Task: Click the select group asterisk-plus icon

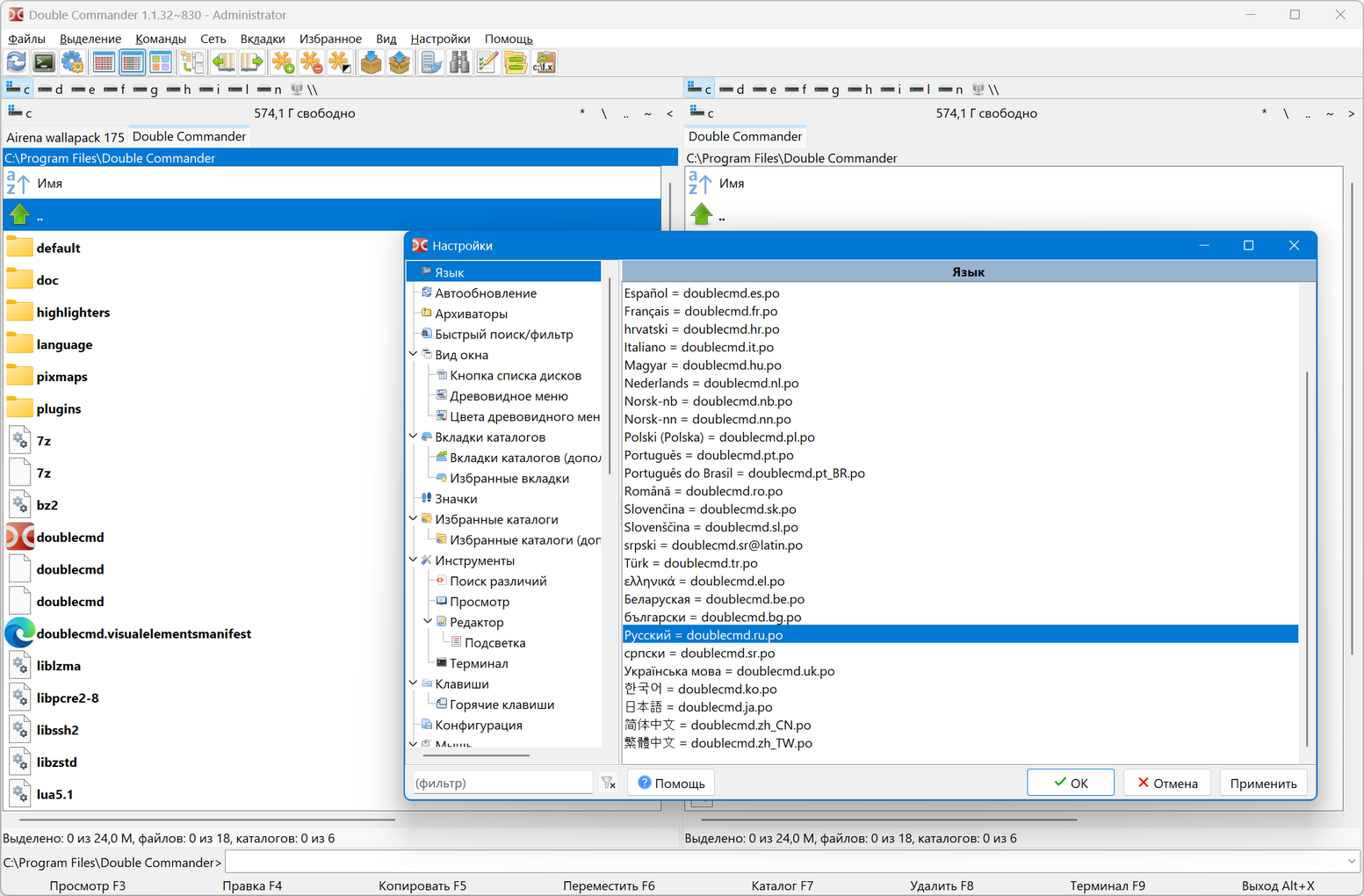Action: 282,62
